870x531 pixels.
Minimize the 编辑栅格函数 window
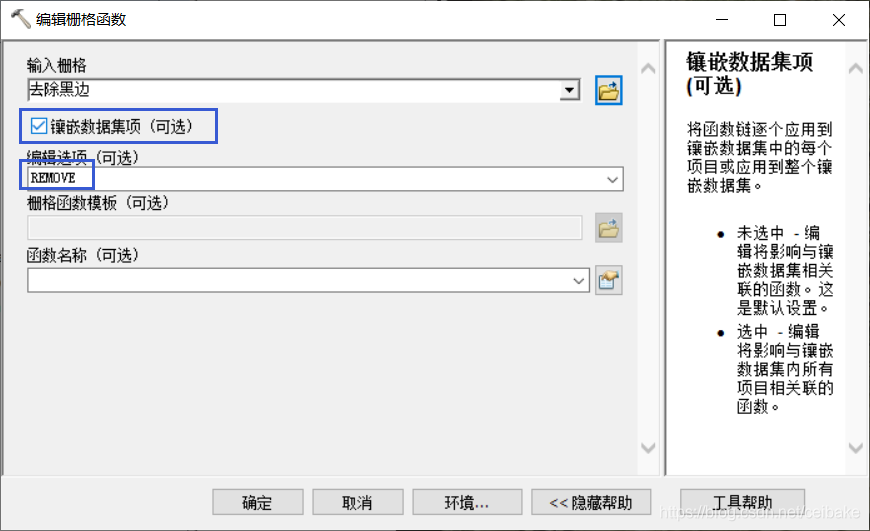pos(722,20)
